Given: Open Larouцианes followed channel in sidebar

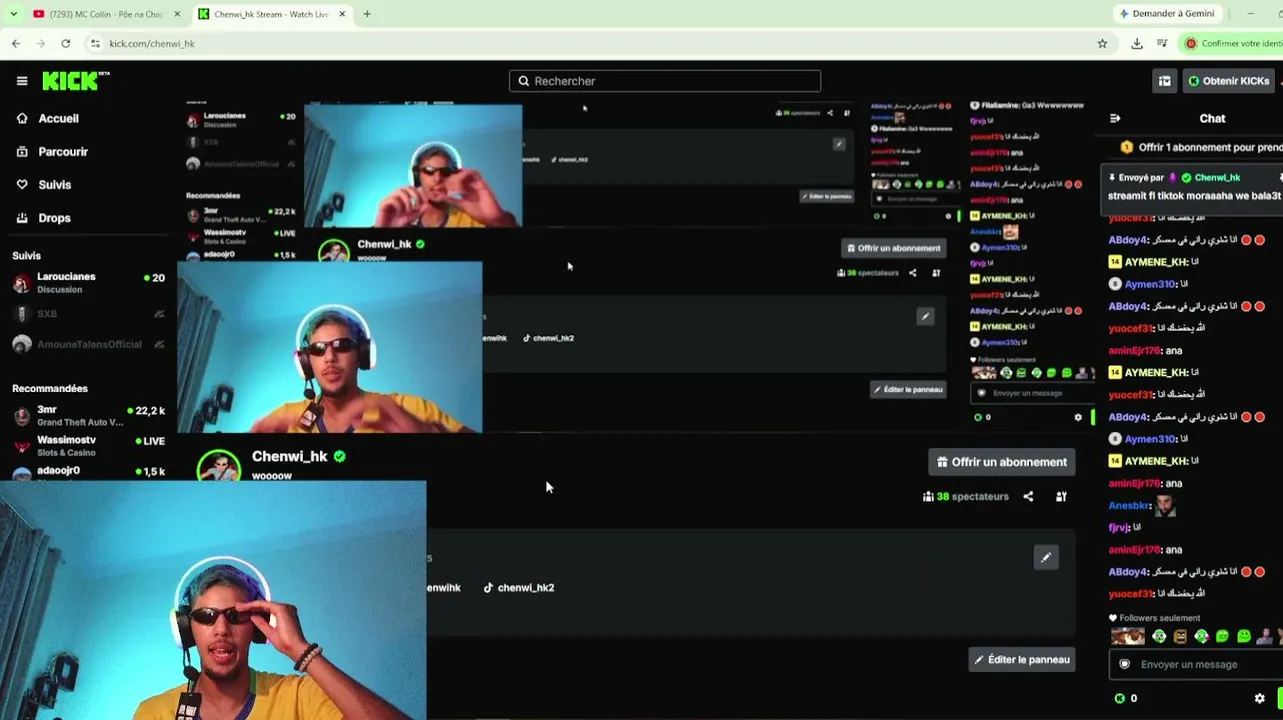Looking at the screenshot, I should 88,282.
